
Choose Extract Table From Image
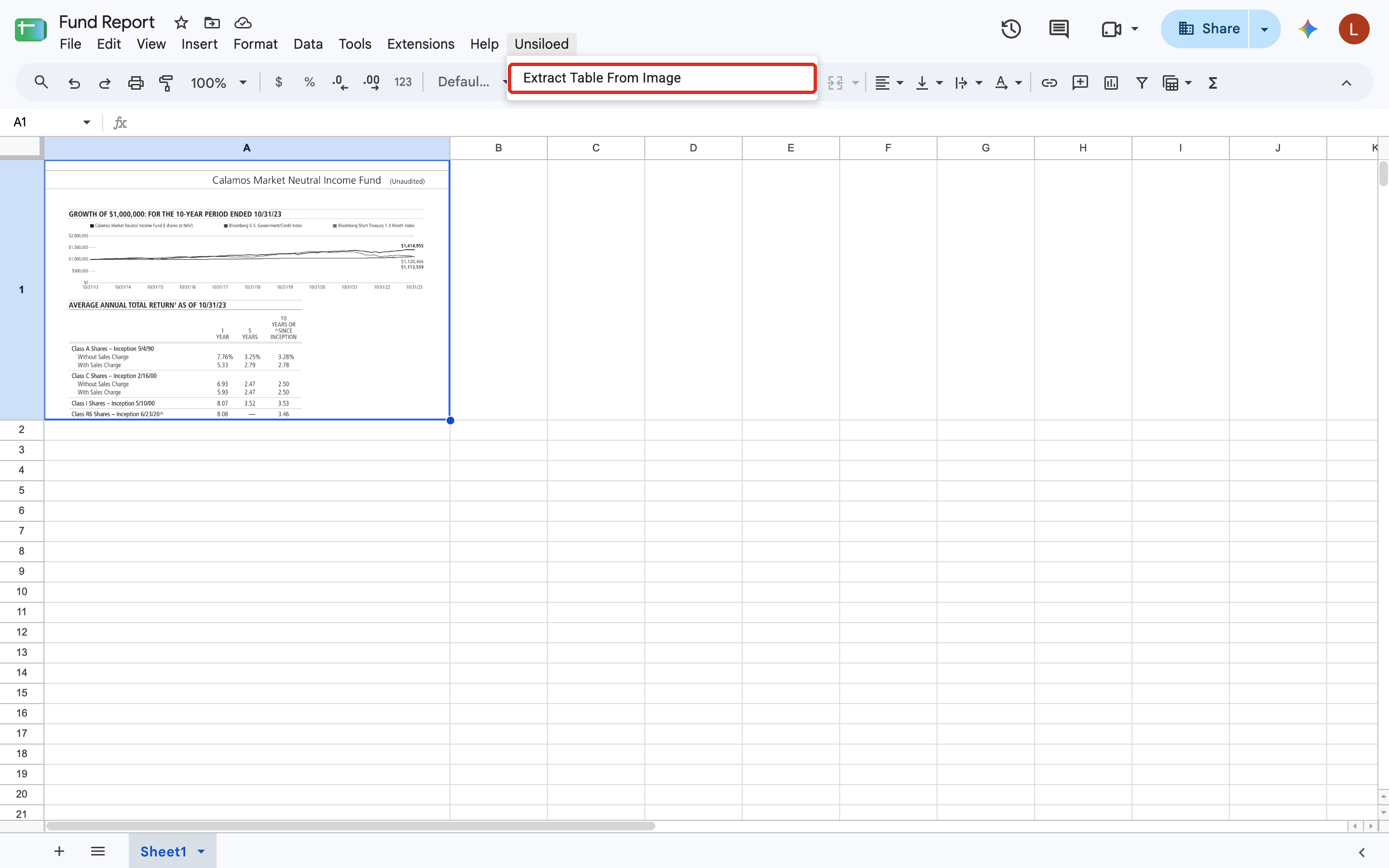click(x=662, y=78)
